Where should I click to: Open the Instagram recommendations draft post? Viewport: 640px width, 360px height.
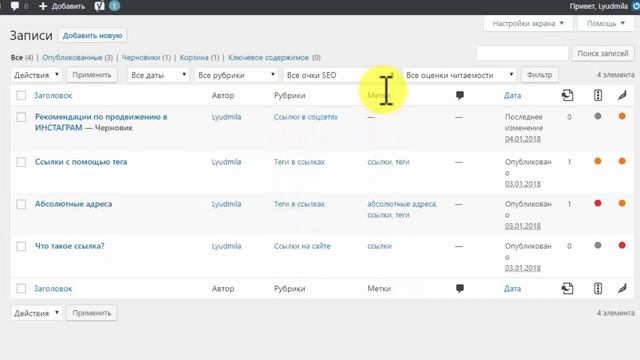coord(101,122)
